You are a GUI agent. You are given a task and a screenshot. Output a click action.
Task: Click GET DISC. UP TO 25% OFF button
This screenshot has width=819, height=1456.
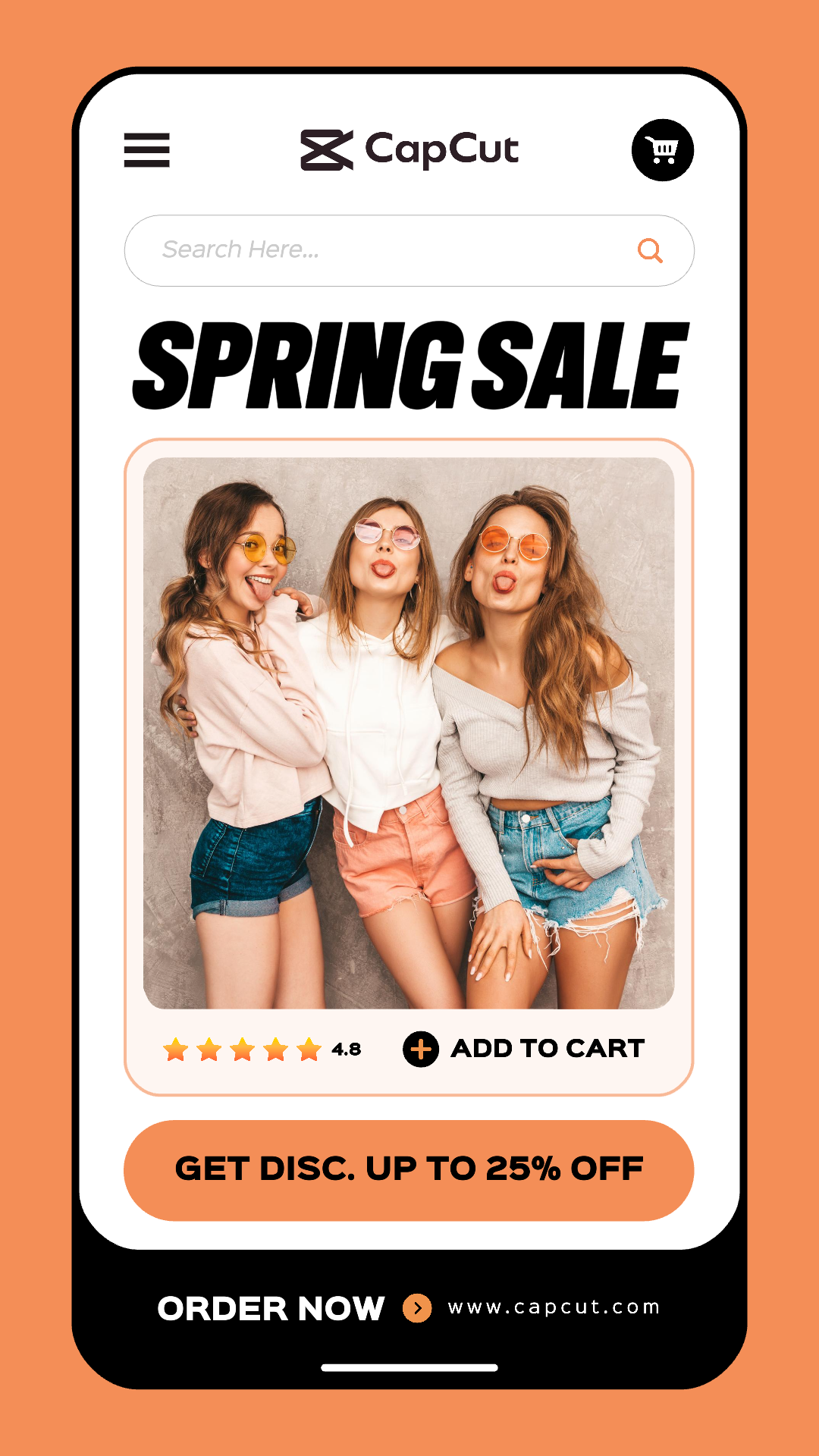coord(409,1170)
